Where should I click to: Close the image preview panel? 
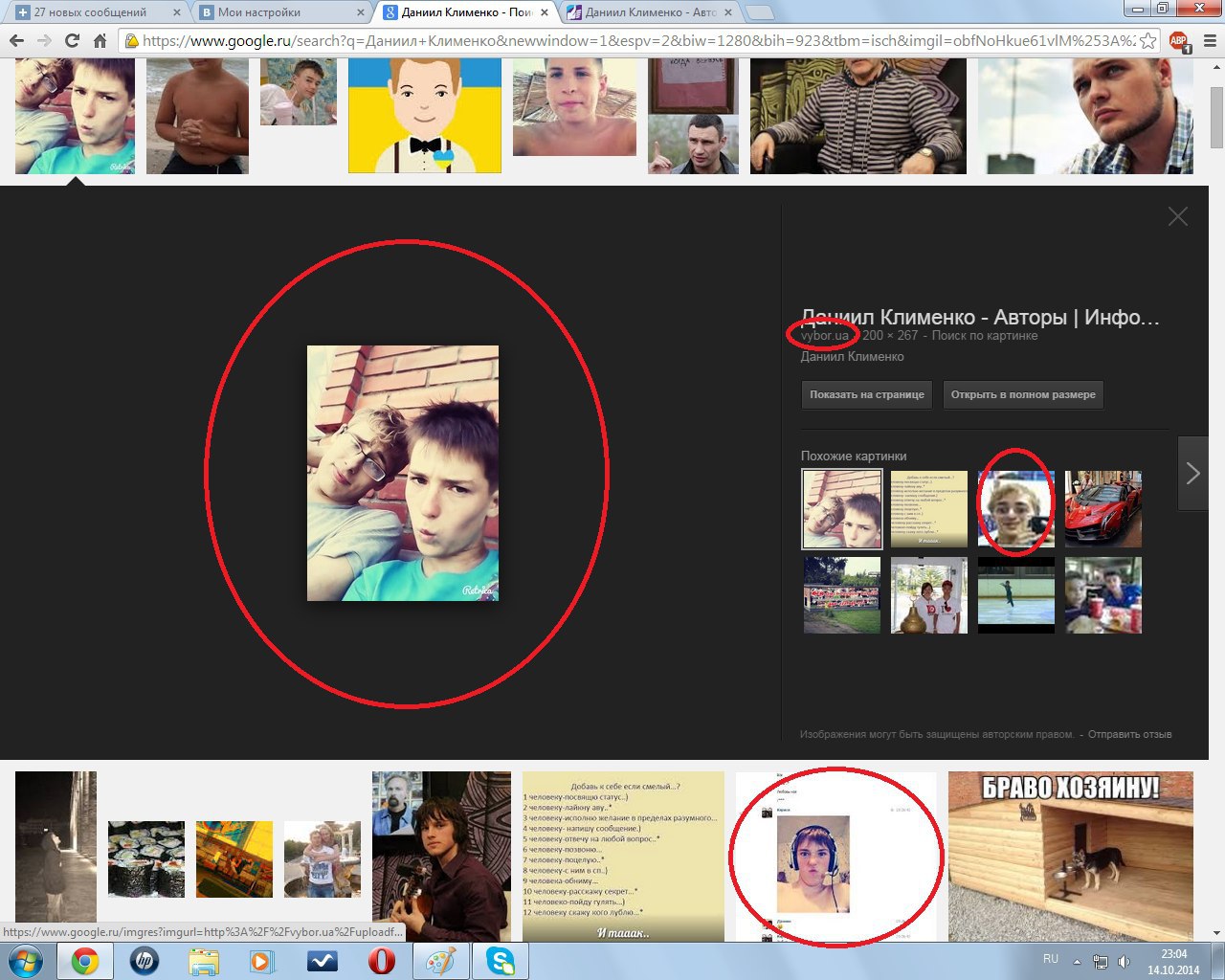[1177, 217]
